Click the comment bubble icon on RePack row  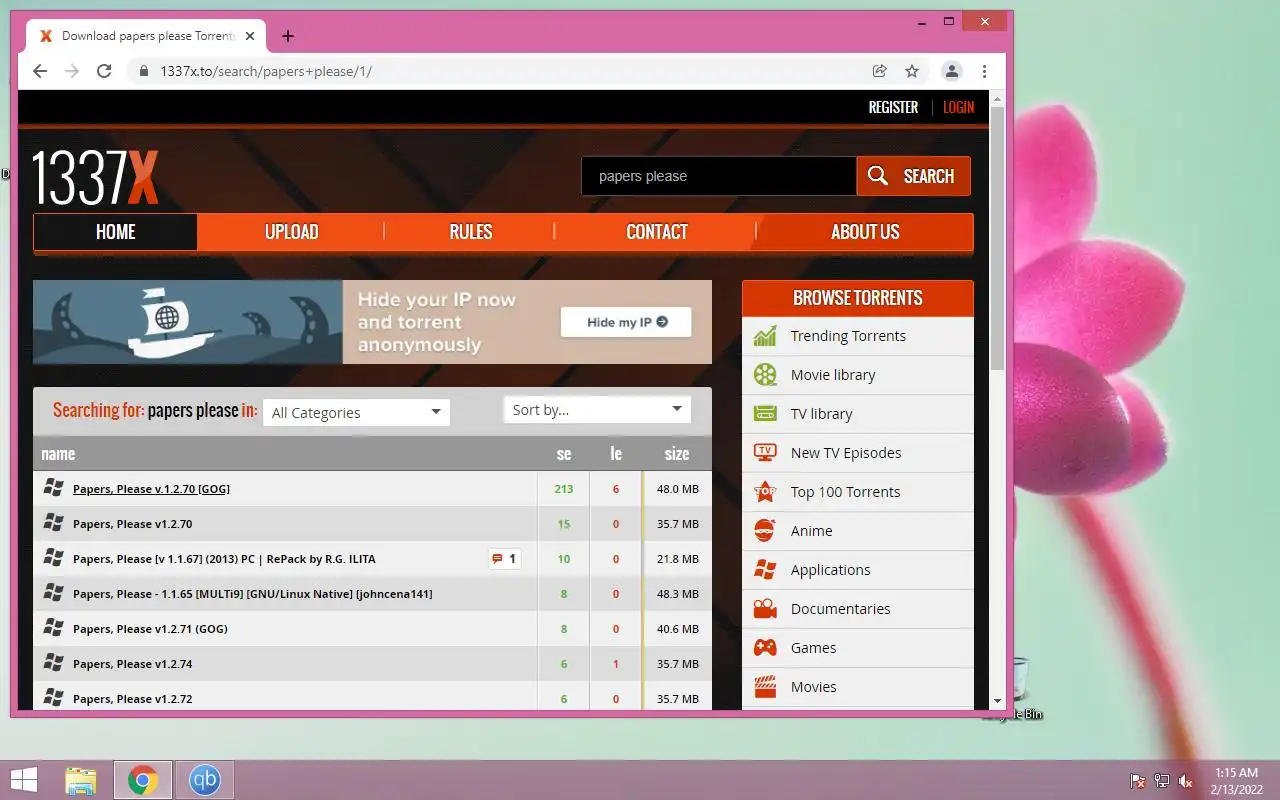pos(497,559)
